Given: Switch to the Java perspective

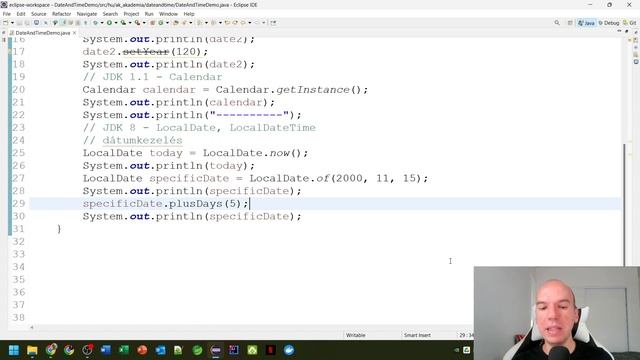Looking at the screenshot, I should (586, 23).
